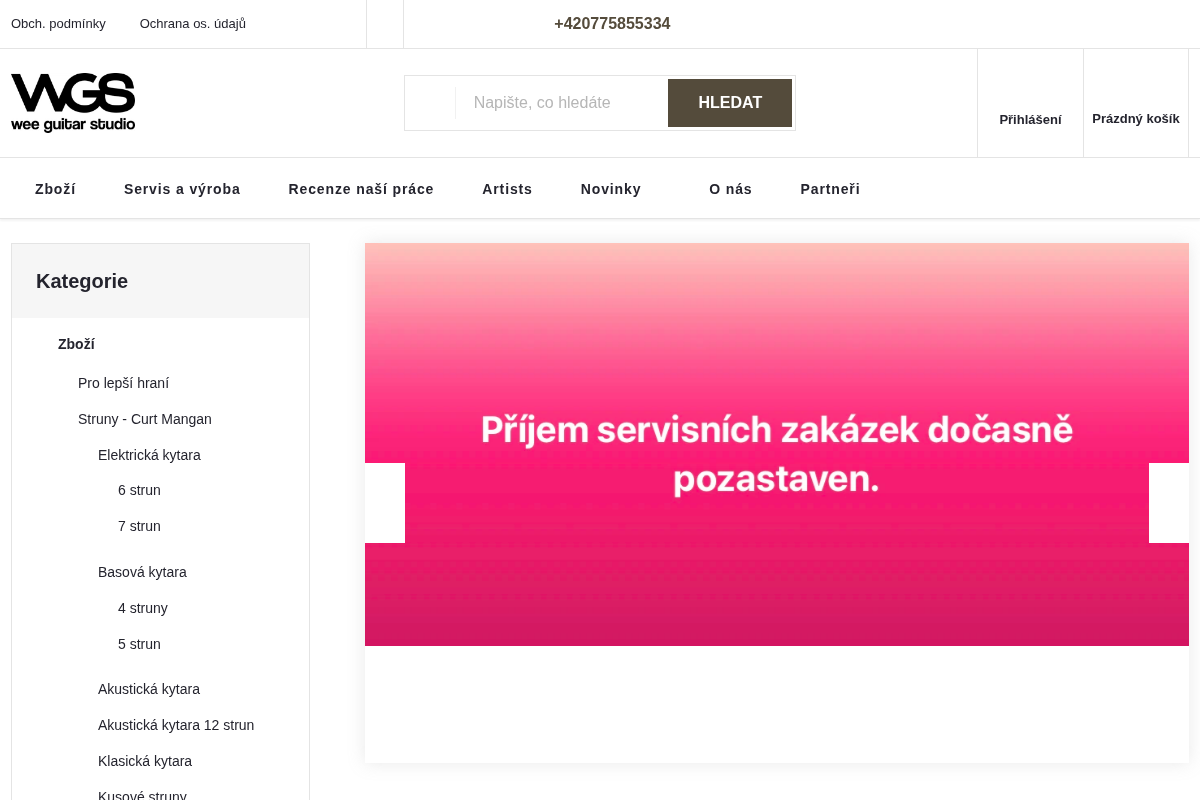Viewport: 1200px width, 800px height.
Task: Open the Přihlášení login link
Action: (1030, 119)
